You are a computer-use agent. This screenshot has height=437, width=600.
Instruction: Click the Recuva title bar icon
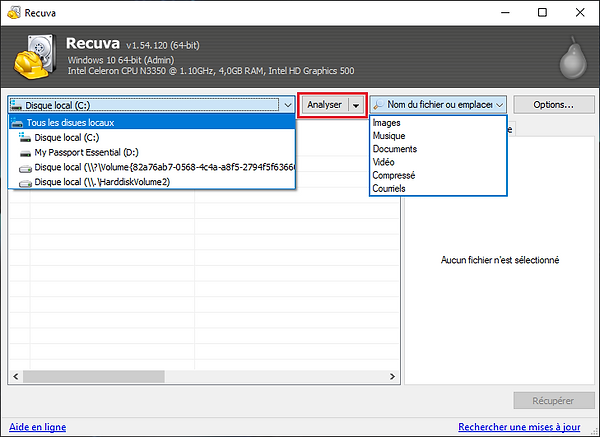point(14,13)
